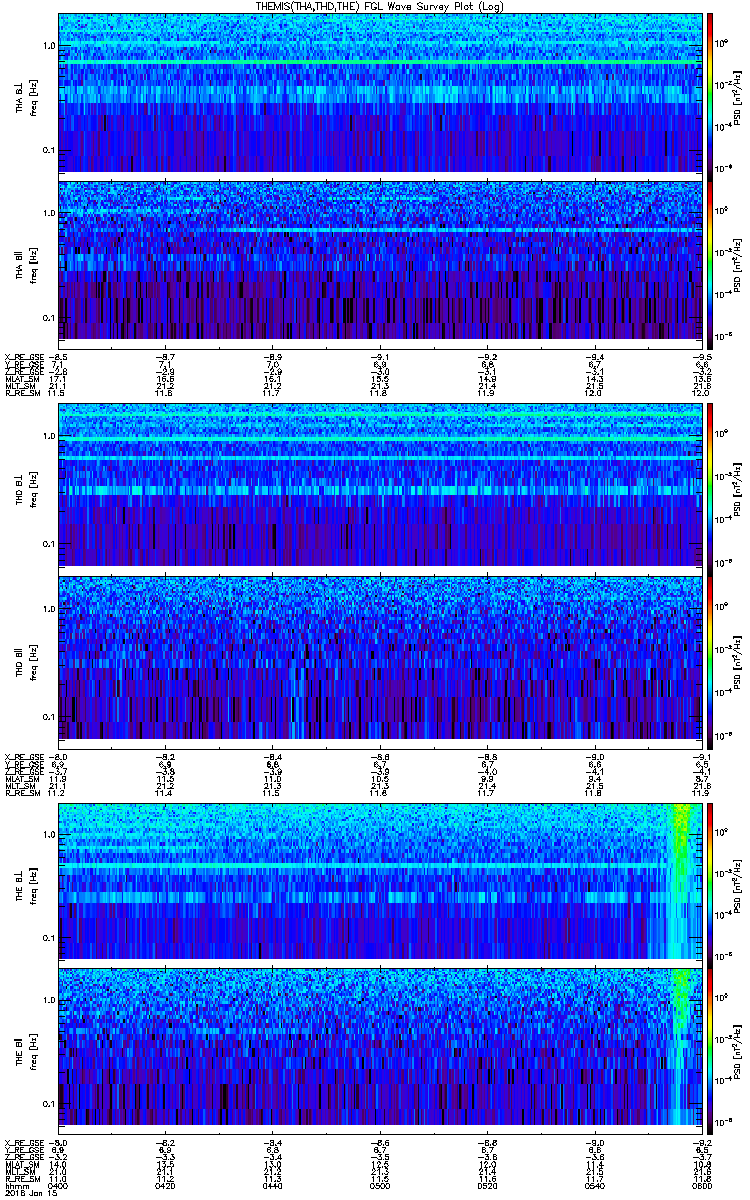The image size is (750, 1200).
Task: Click the 0.1 frequency tick of THD B⊥ panel
Action: (x=49, y=544)
